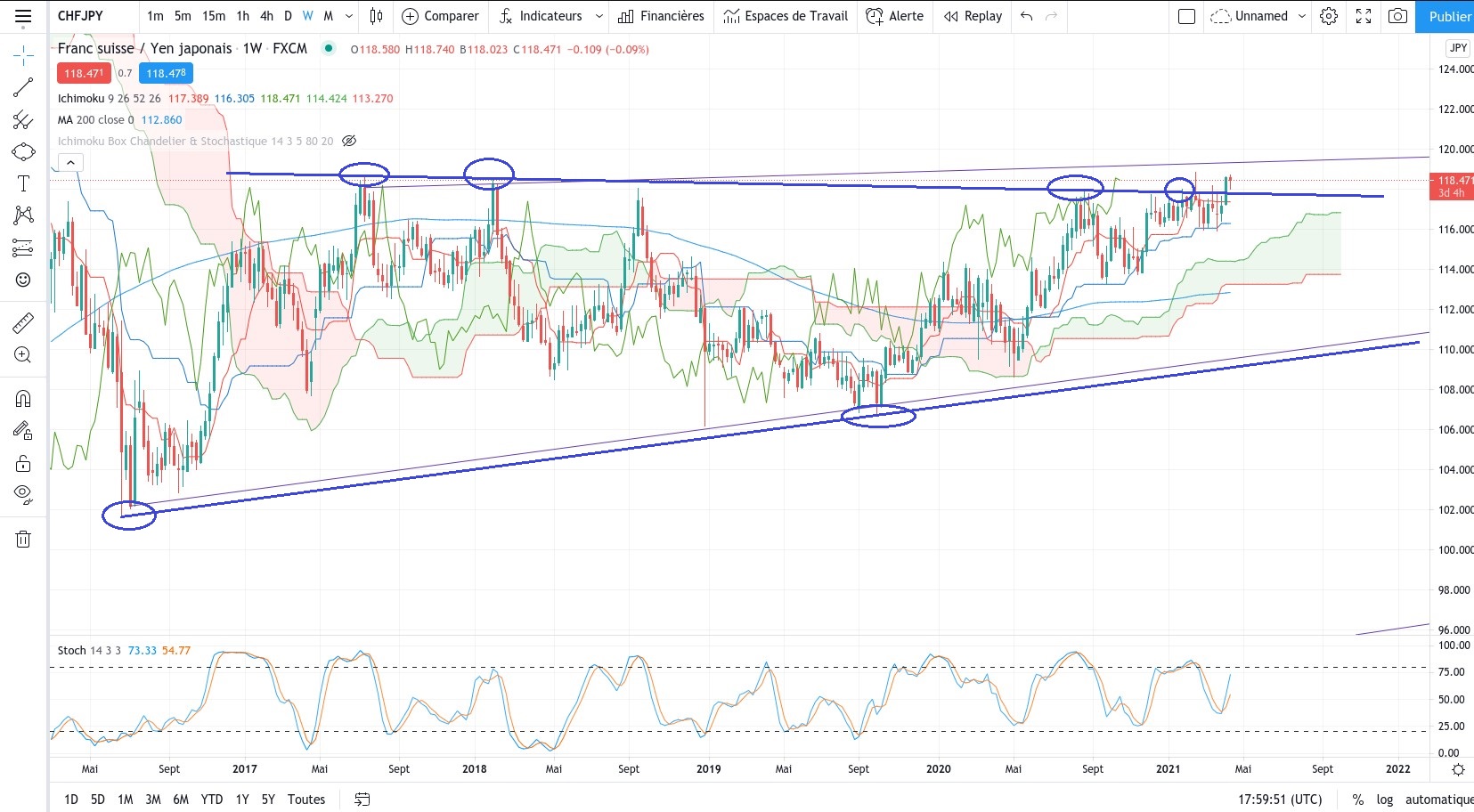Viewport: 1474px width, 812px height.
Task: Toggle log scale at bottom right
Action: click(1384, 800)
